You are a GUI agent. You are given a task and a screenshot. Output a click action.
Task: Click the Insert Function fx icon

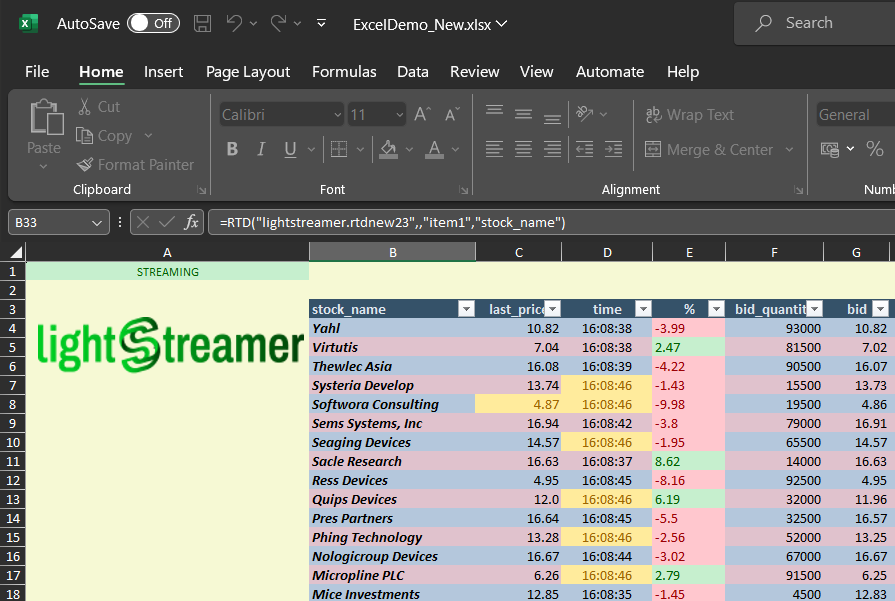191,222
